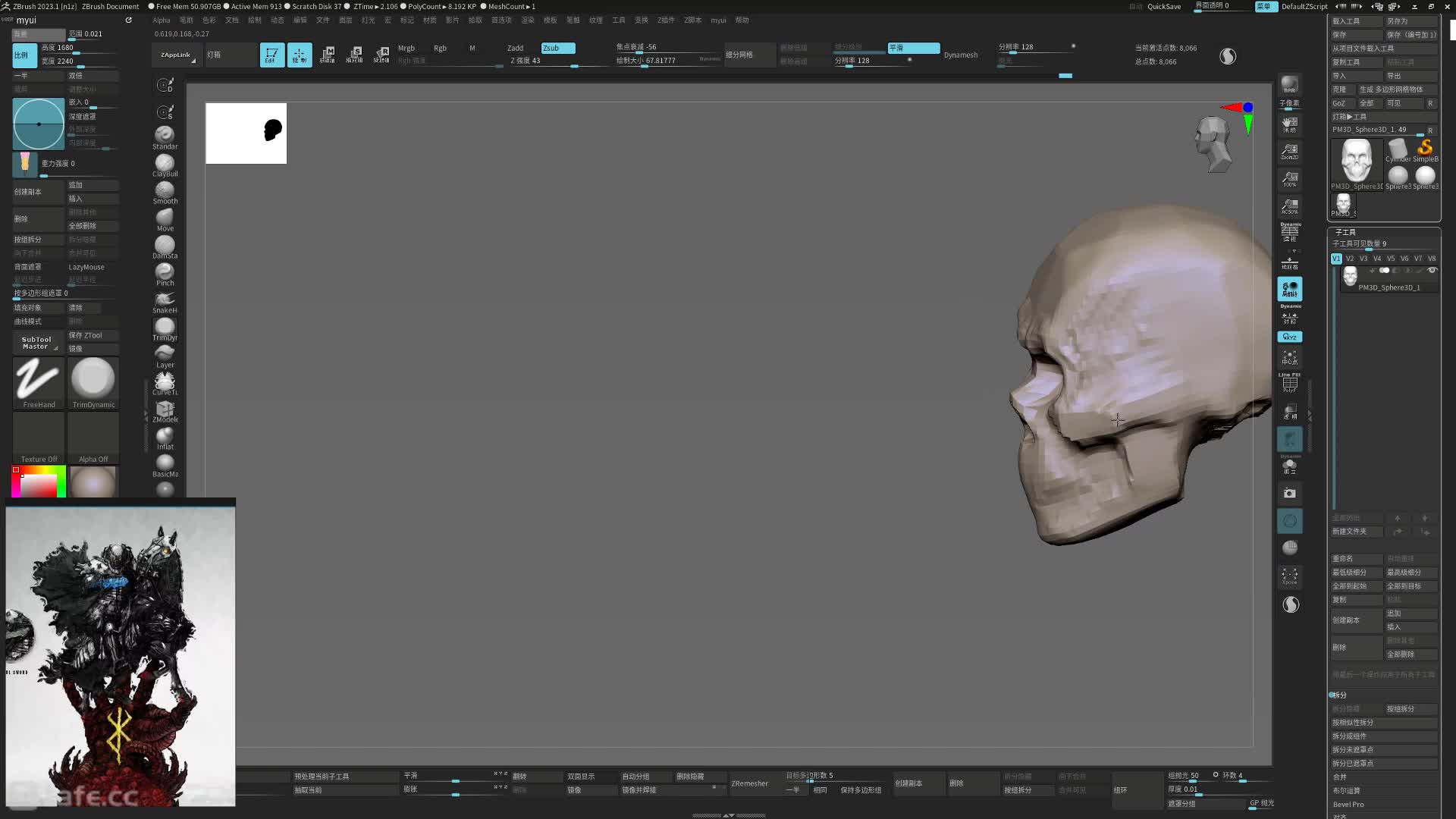This screenshot has width=1456, height=819.
Task: Click the ZRemesher button
Action: (749, 783)
